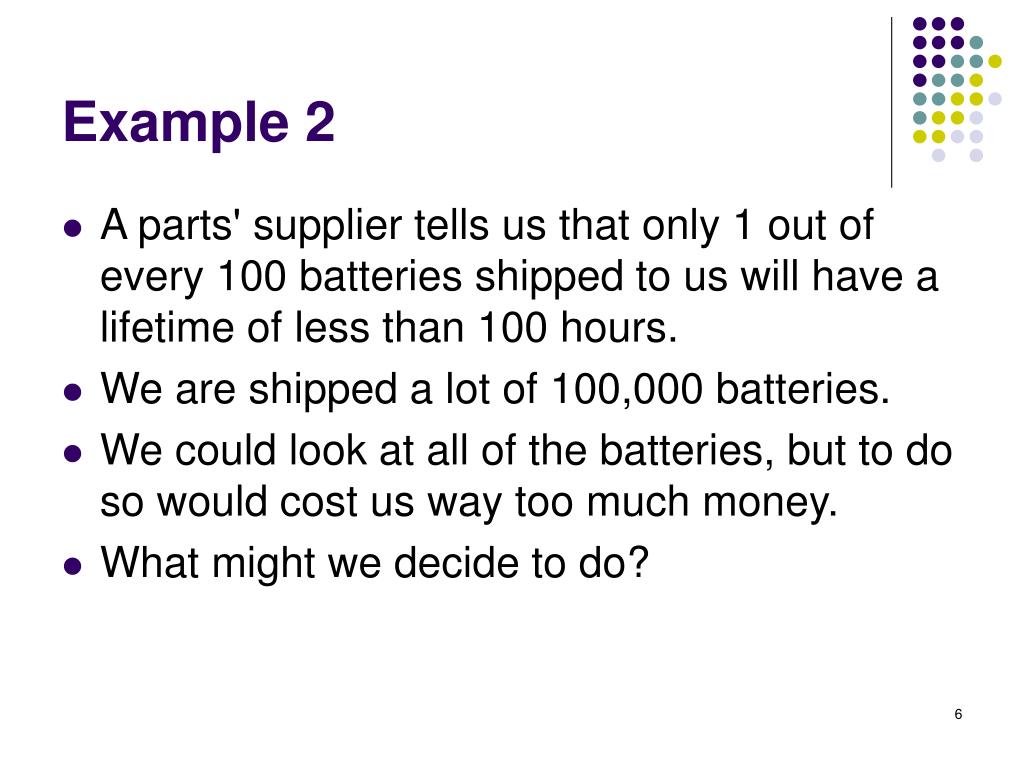This screenshot has height=768, width=1024.
Task: Click the slide number 6
Action: (x=958, y=714)
